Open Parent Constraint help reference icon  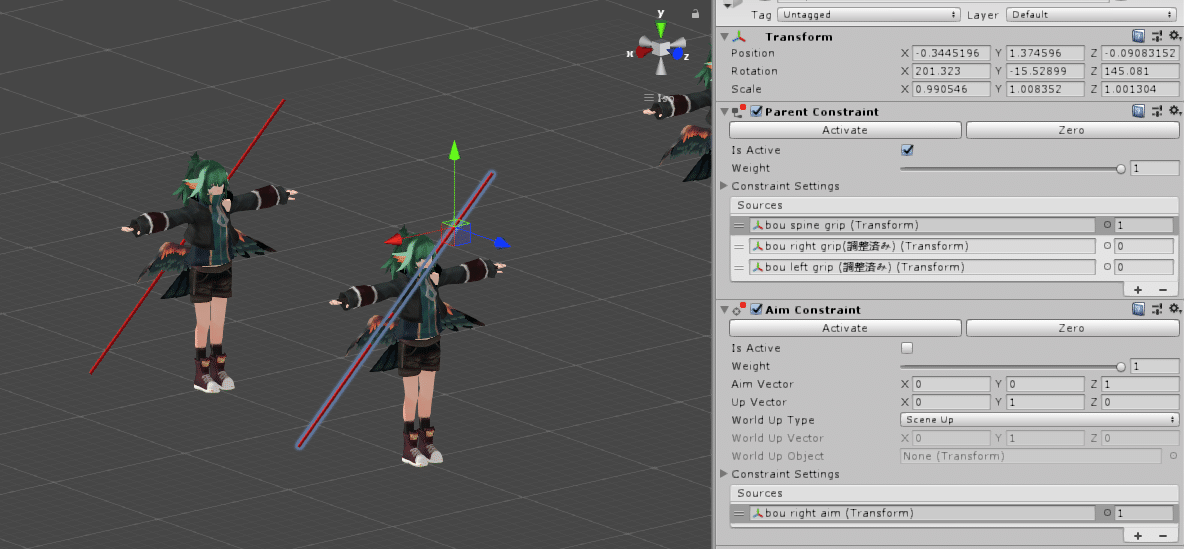pyautogui.click(x=1138, y=111)
